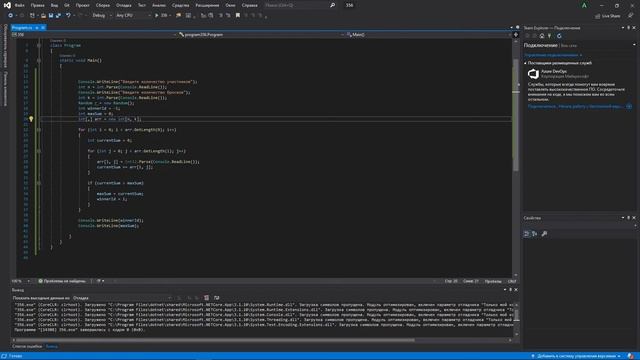Click the Team Explorer manage connections plug icon
The image size is (640, 360).
(x=550, y=36)
